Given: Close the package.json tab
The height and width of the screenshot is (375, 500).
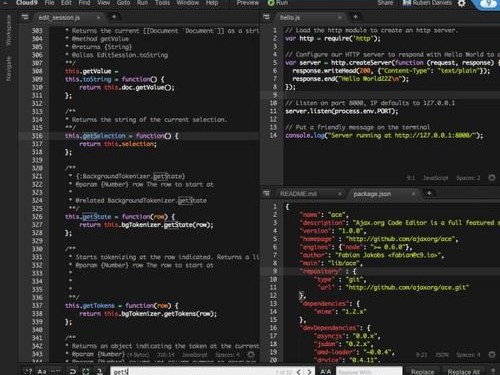Looking at the screenshot, I should [x=414, y=194].
